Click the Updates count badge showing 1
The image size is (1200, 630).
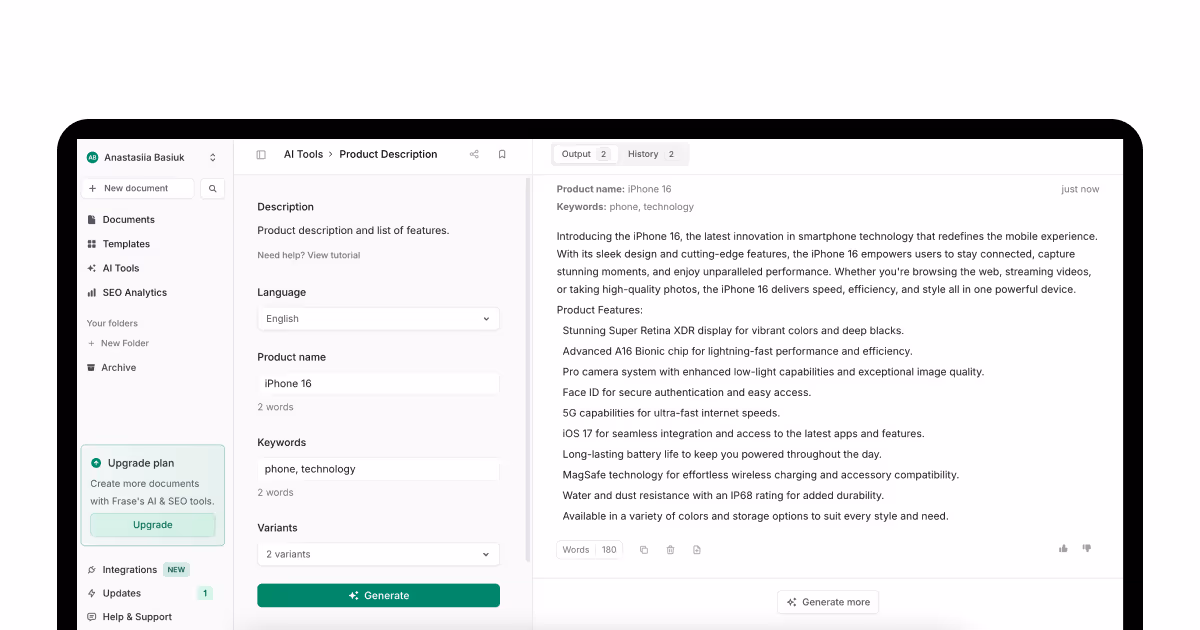[x=205, y=594]
